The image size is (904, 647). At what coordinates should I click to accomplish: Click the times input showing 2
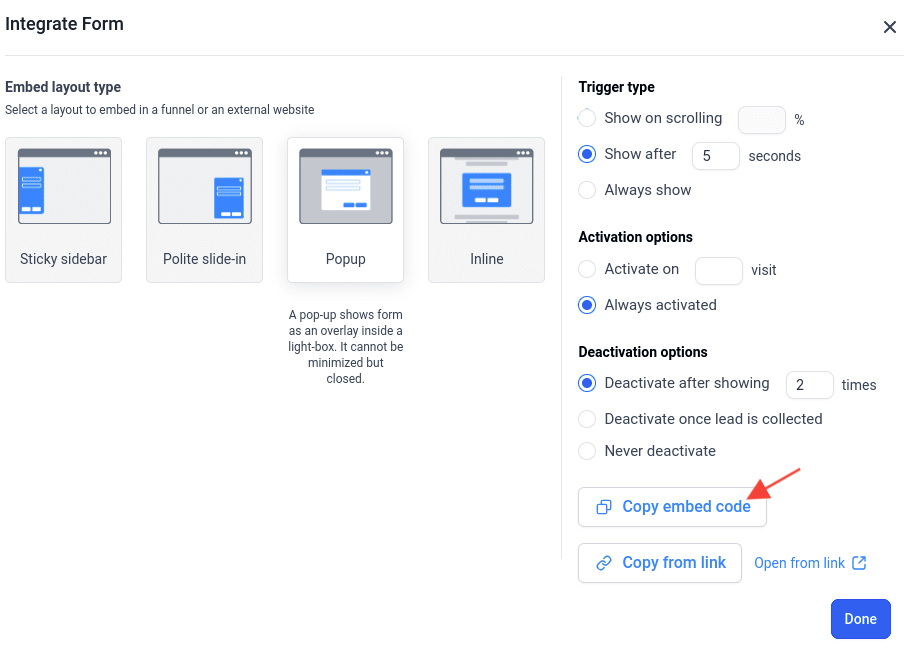click(x=810, y=385)
